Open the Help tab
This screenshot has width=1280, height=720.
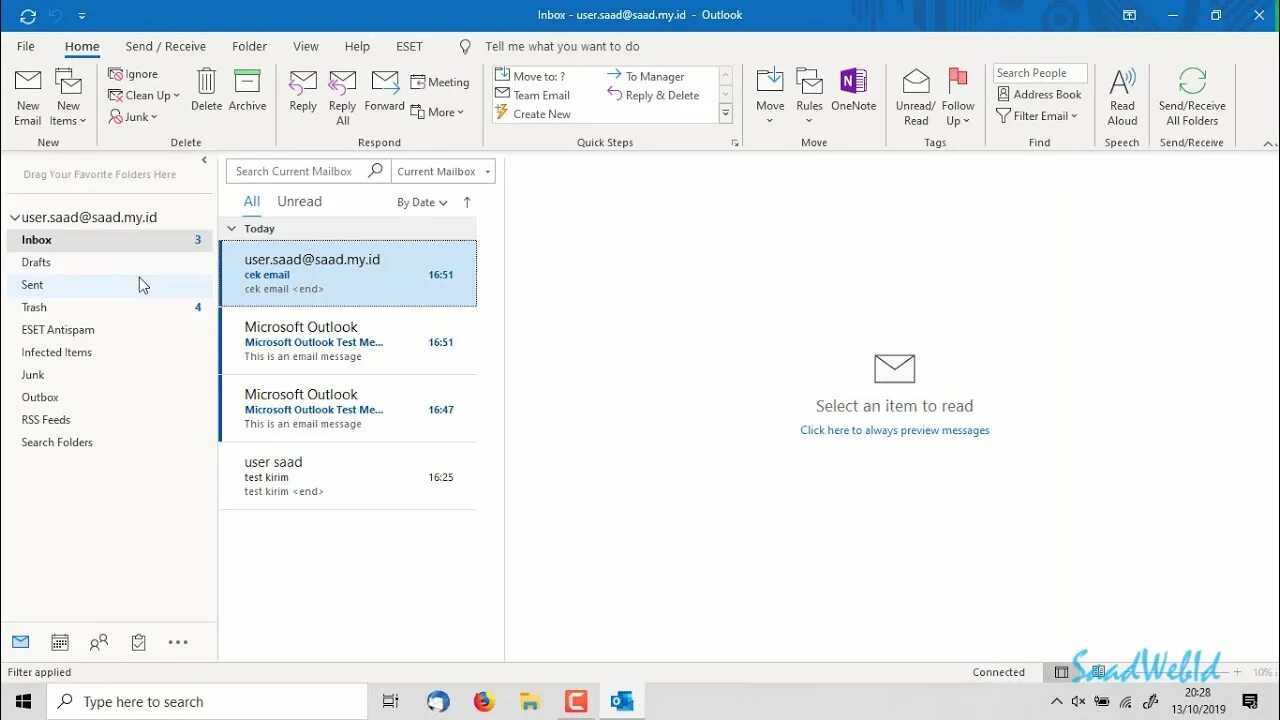coord(357,46)
